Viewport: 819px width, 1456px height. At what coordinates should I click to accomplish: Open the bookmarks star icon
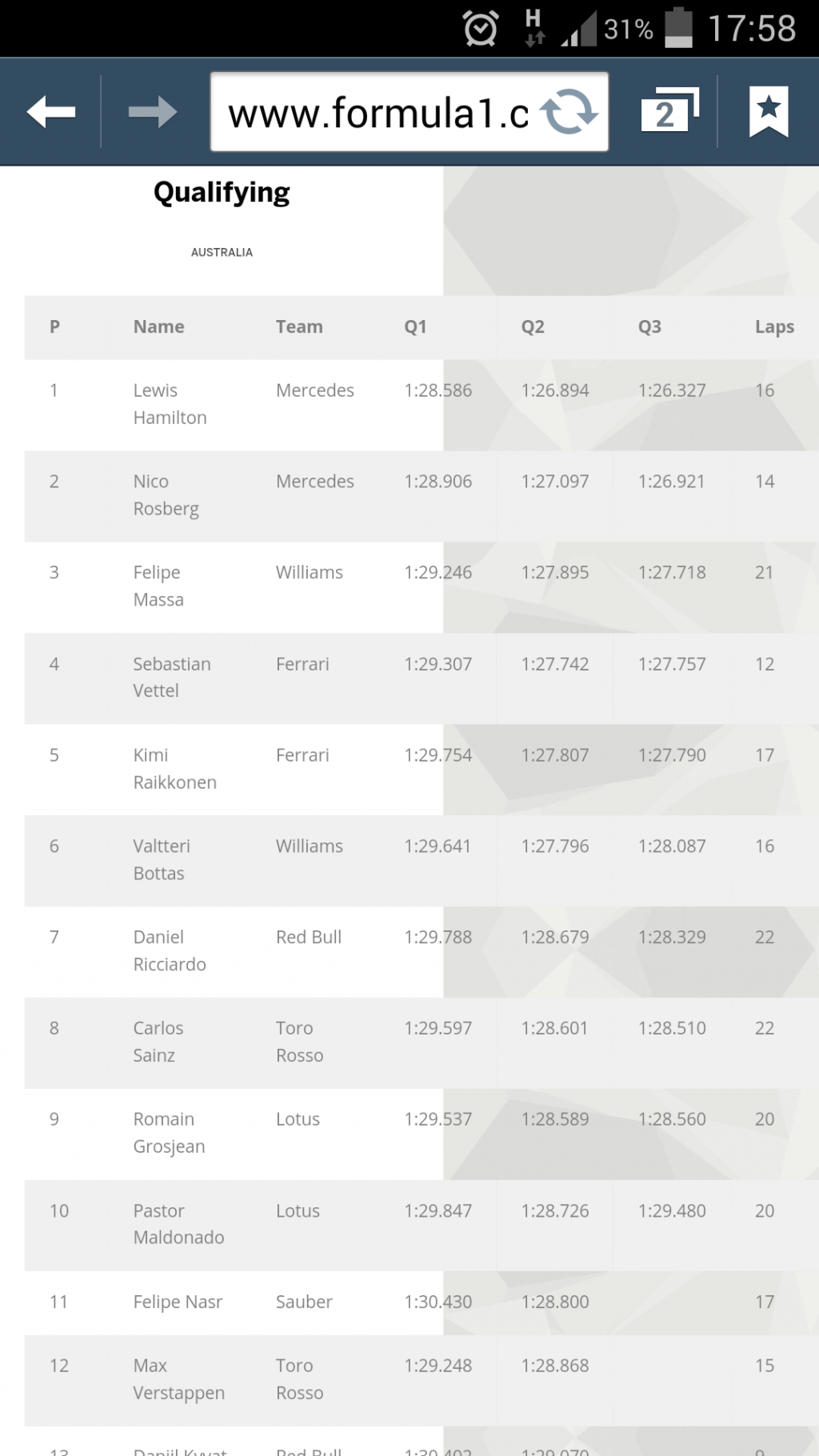pyautogui.click(x=769, y=111)
